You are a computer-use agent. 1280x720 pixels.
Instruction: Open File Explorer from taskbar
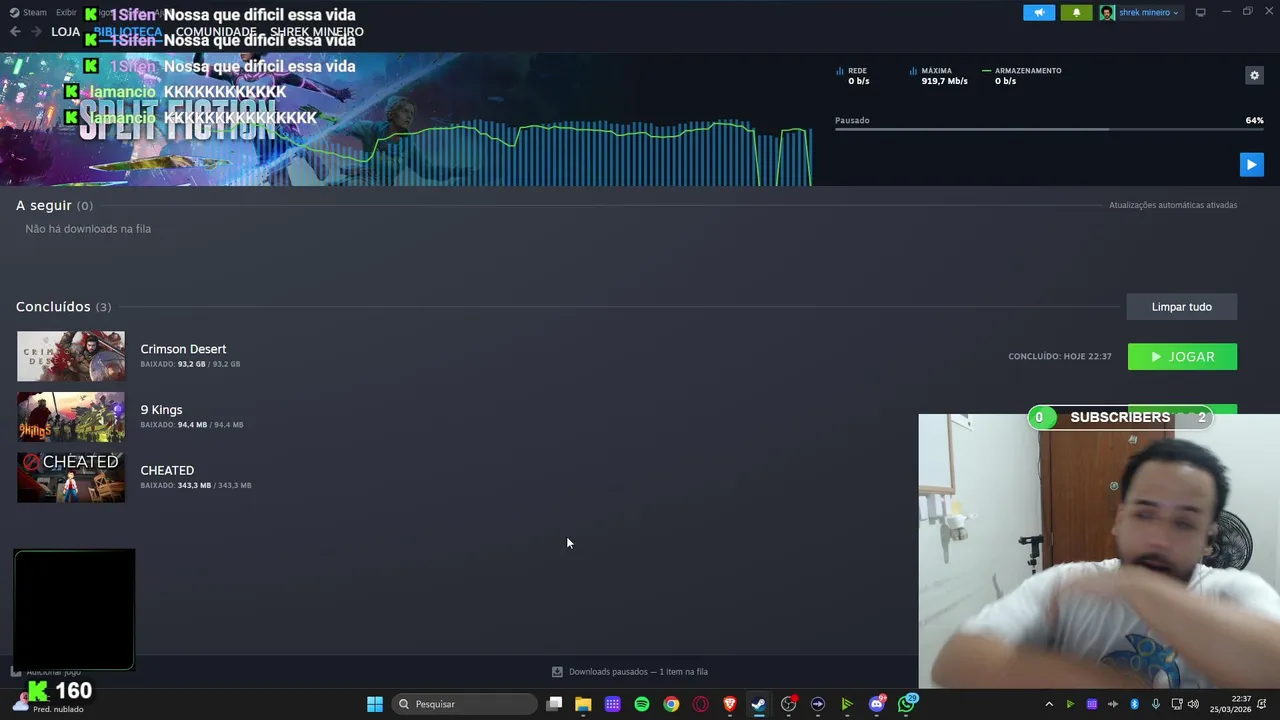(583, 704)
